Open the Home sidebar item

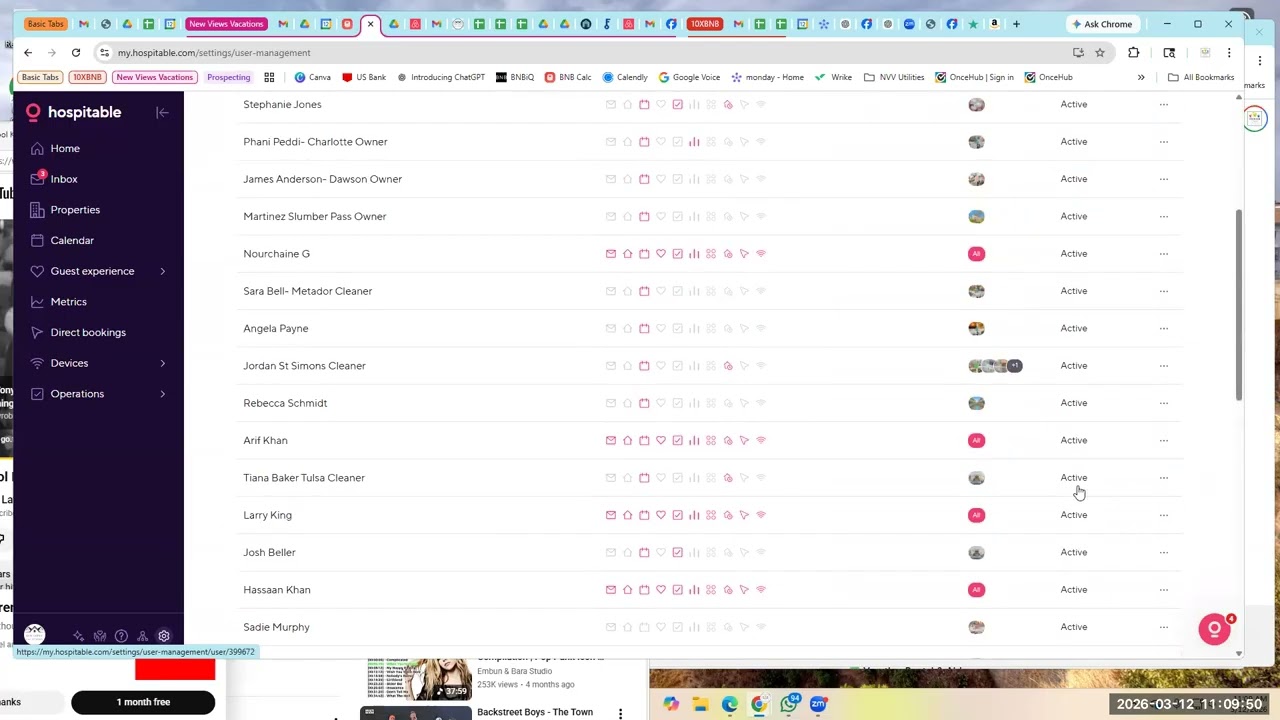(x=65, y=148)
